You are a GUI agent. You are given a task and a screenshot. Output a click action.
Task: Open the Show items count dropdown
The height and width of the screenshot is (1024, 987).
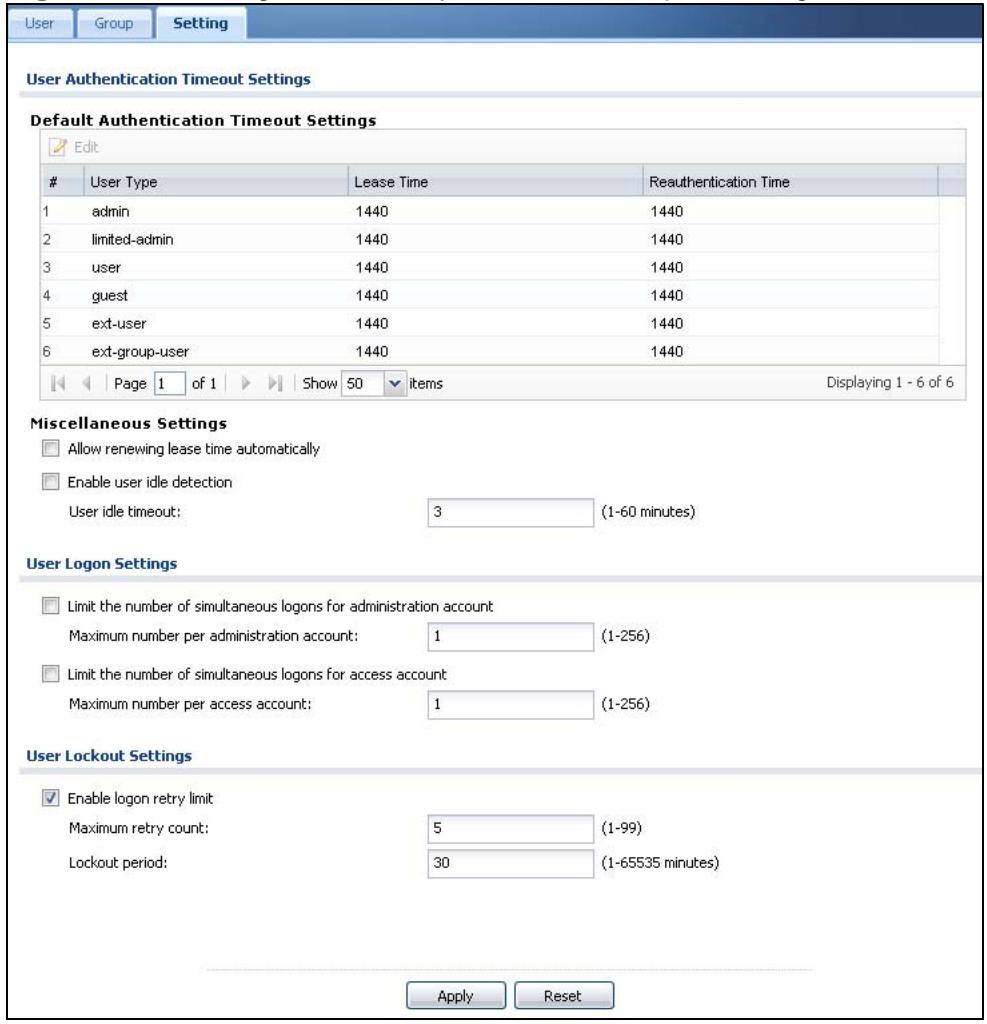393,383
